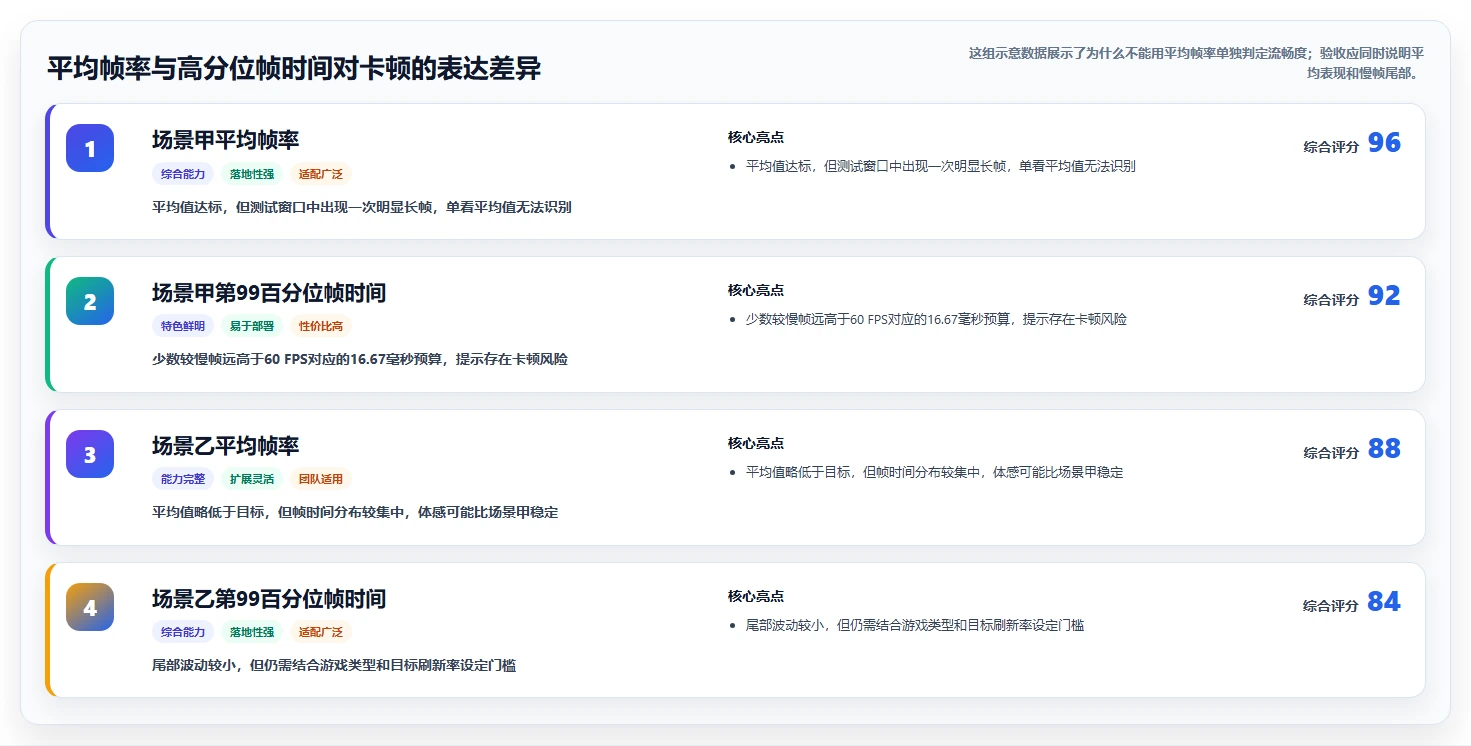This screenshot has width=1471, height=746.
Task: Click bold summary 平均值略低于目标 under card 3 tags
Action: click(x=355, y=513)
